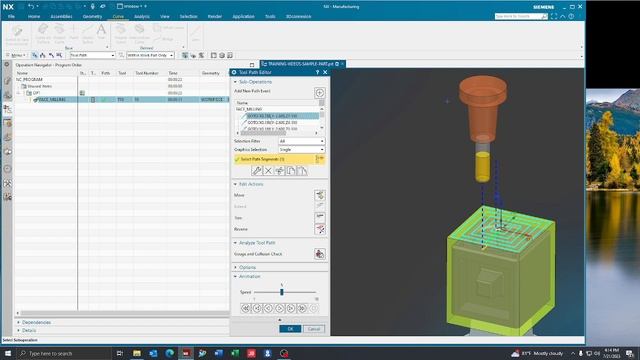This screenshot has height=360, width=640.
Task: Click the gear settings icon atop the resource bar
Action: click(x=7, y=64)
